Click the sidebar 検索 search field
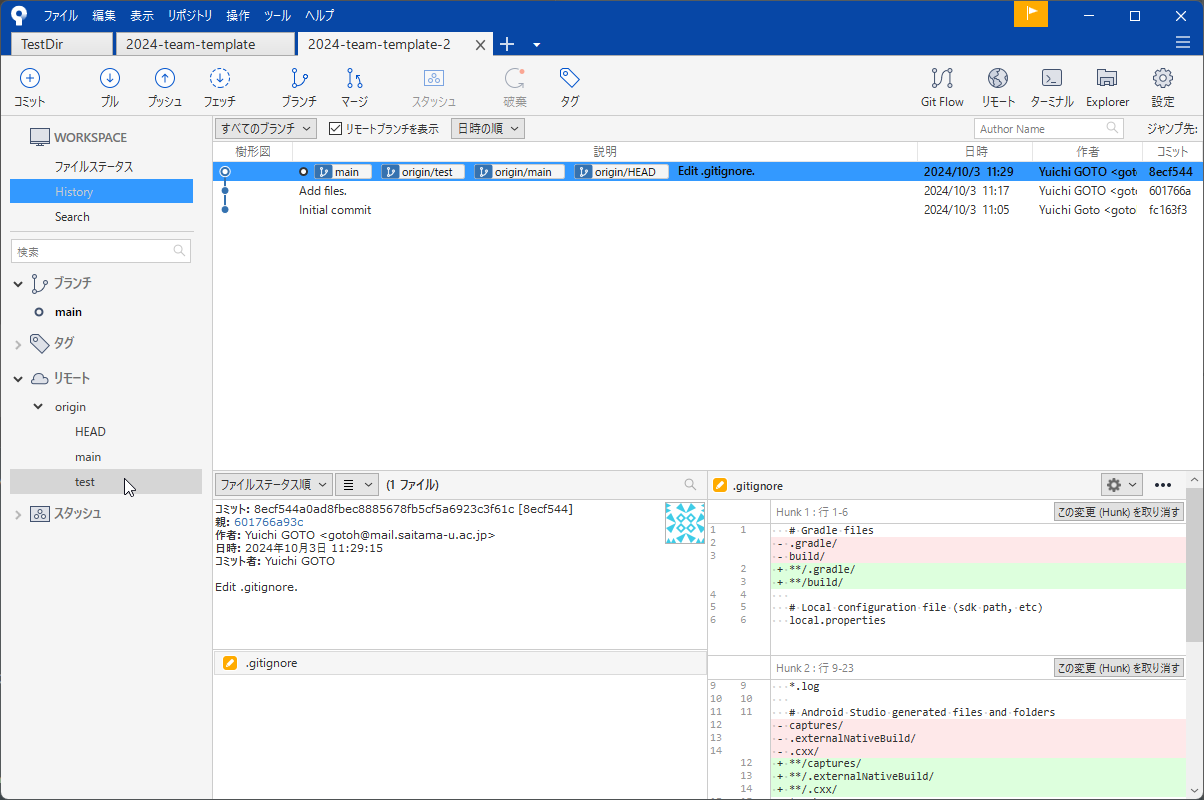Image resolution: width=1204 pixels, height=800 pixels. tap(100, 251)
